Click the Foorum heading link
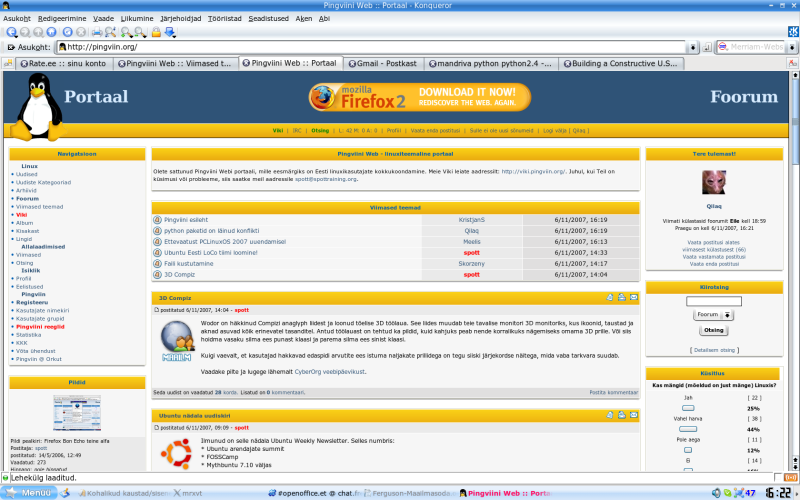The image size is (800, 500). click(x=744, y=96)
